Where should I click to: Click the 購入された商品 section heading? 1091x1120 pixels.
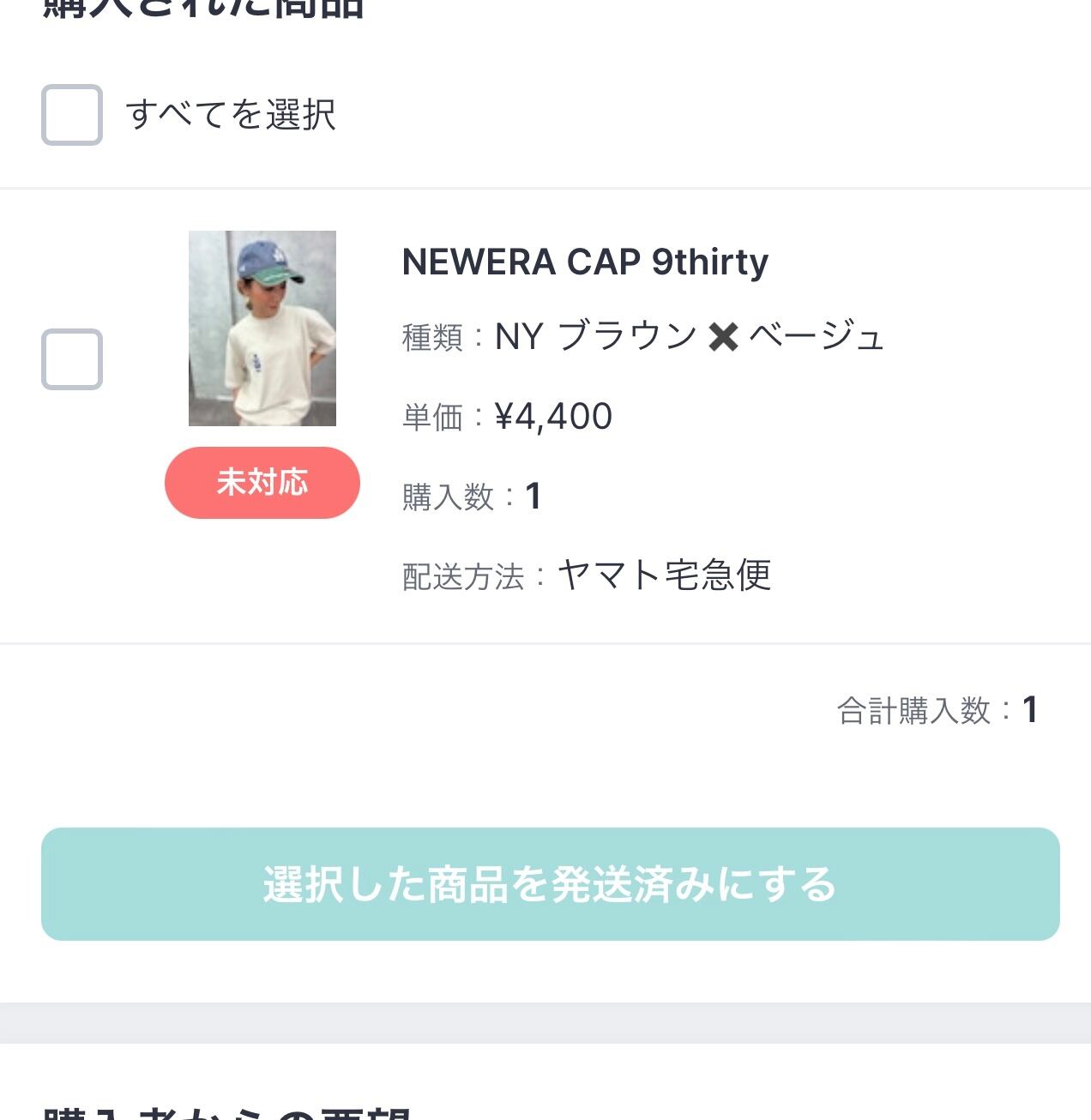[x=204, y=9]
